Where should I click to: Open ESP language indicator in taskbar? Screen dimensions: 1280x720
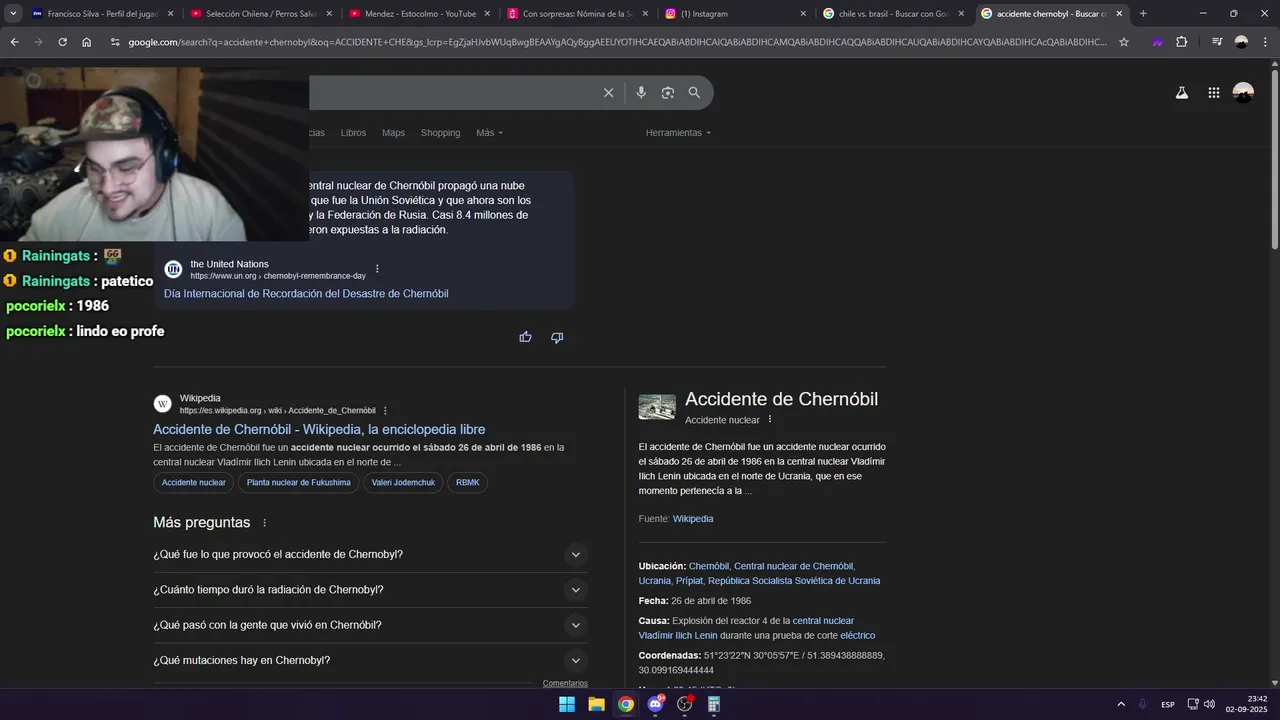pyautogui.click(x=1168, y=705)
